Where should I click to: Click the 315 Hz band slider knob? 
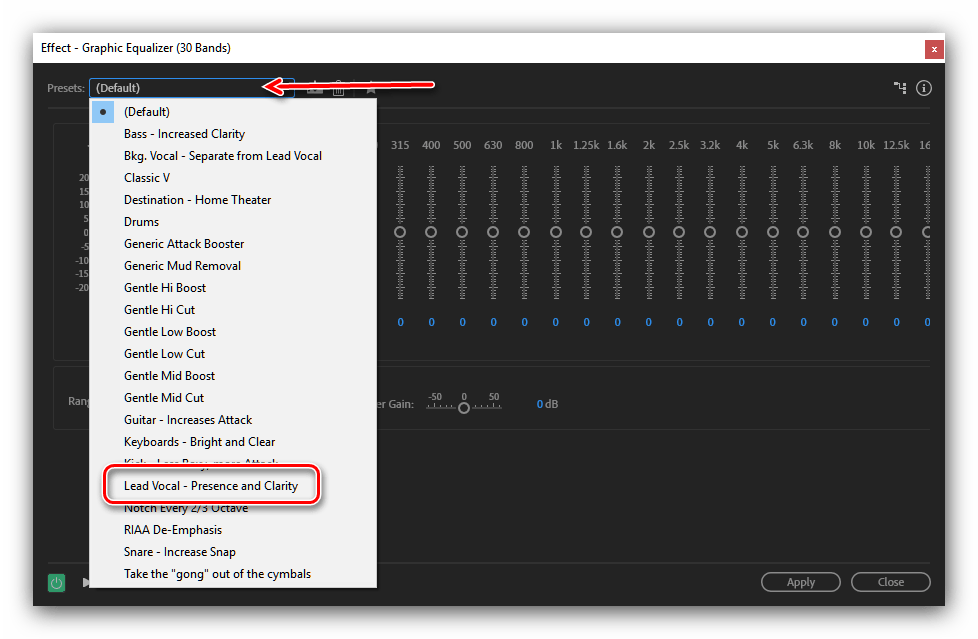pos(400,232)
